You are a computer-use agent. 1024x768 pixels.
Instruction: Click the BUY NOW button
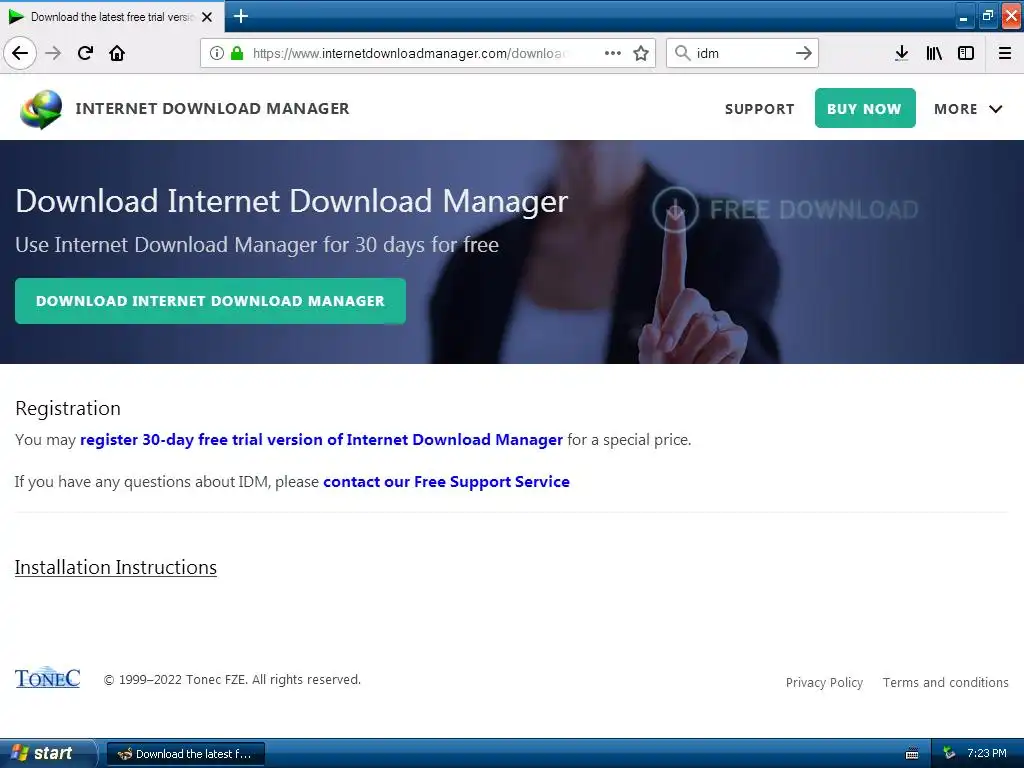pyautogui.click(x=865, y=108)
